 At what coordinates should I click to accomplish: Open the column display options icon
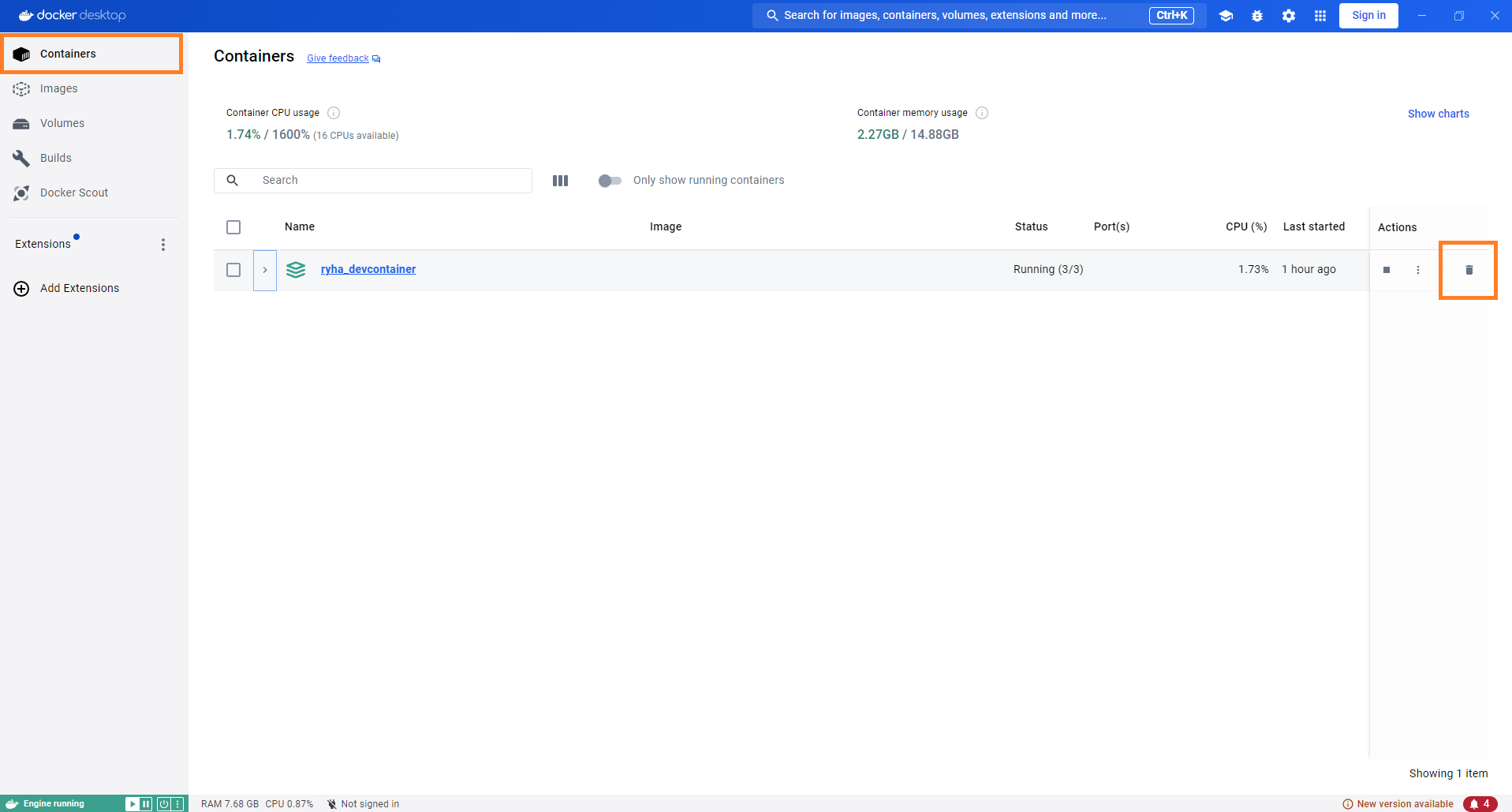pos(560,181)
